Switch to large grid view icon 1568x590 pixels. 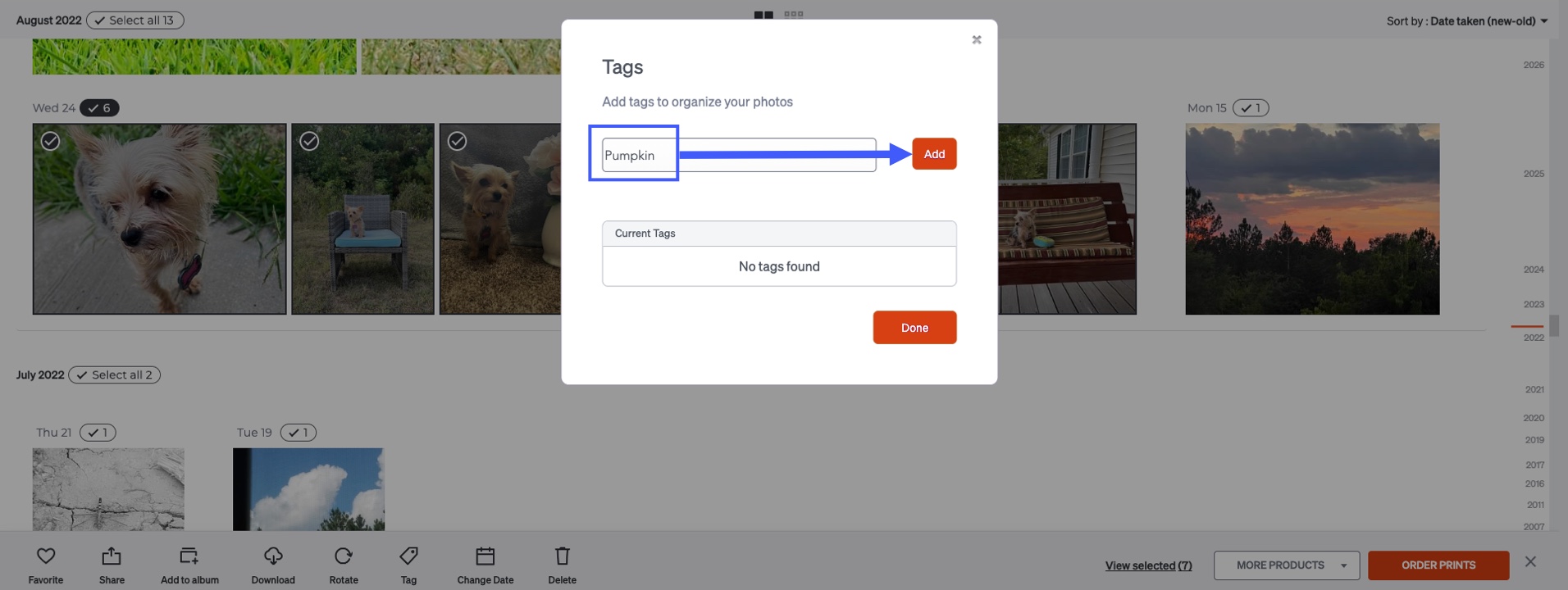(763, 15)
